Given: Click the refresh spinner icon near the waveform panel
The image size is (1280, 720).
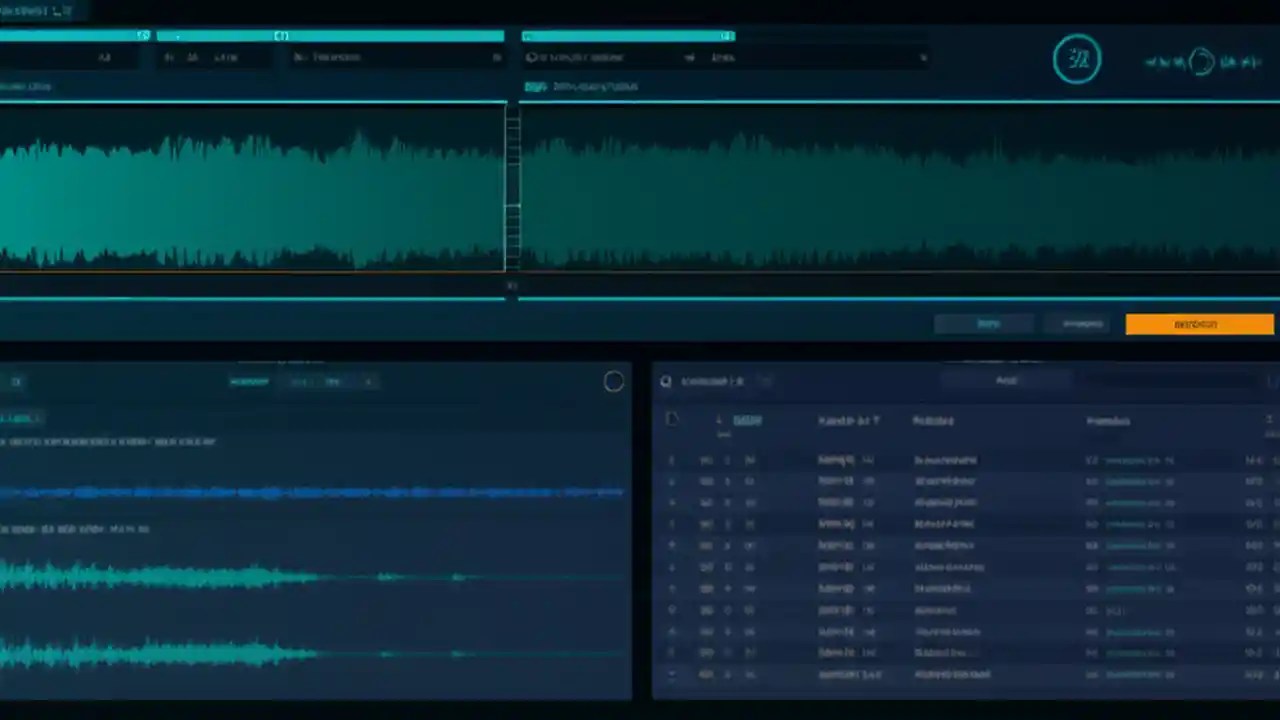Looking at the screenshot, I should [613, 381].
